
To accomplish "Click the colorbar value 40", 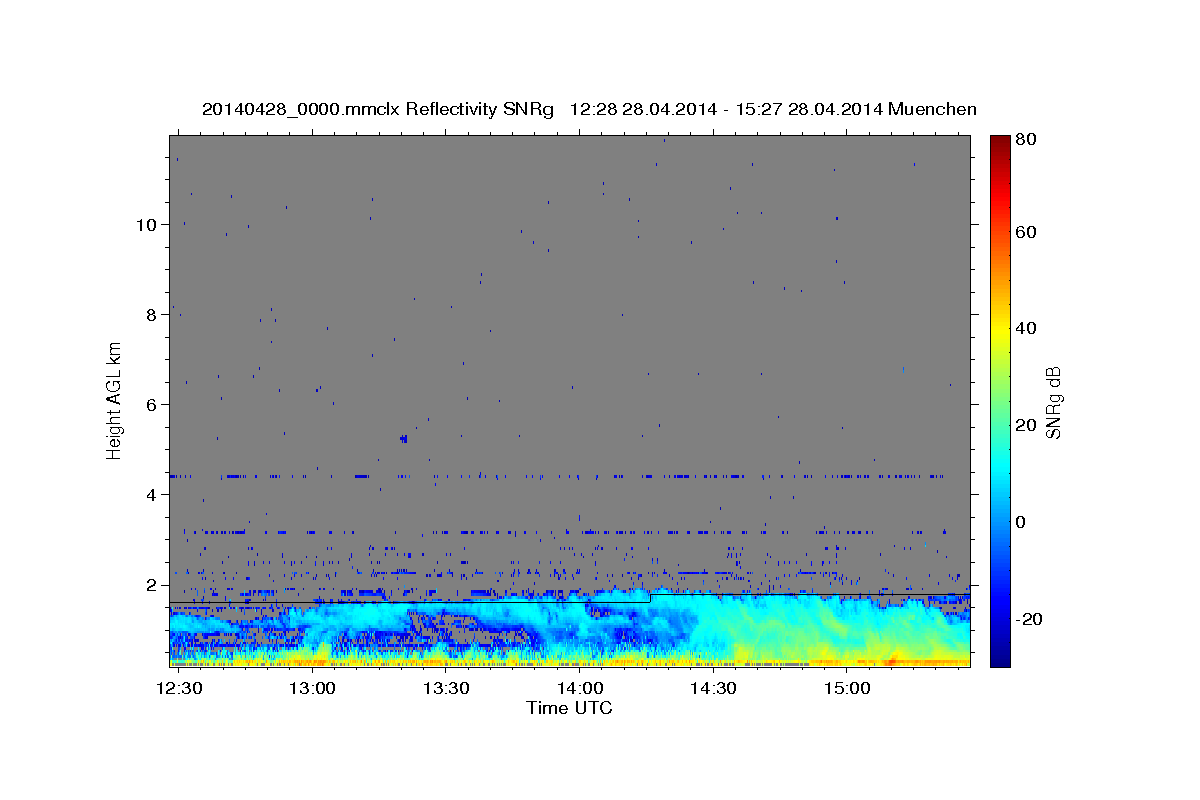I will pos(1026,328).
